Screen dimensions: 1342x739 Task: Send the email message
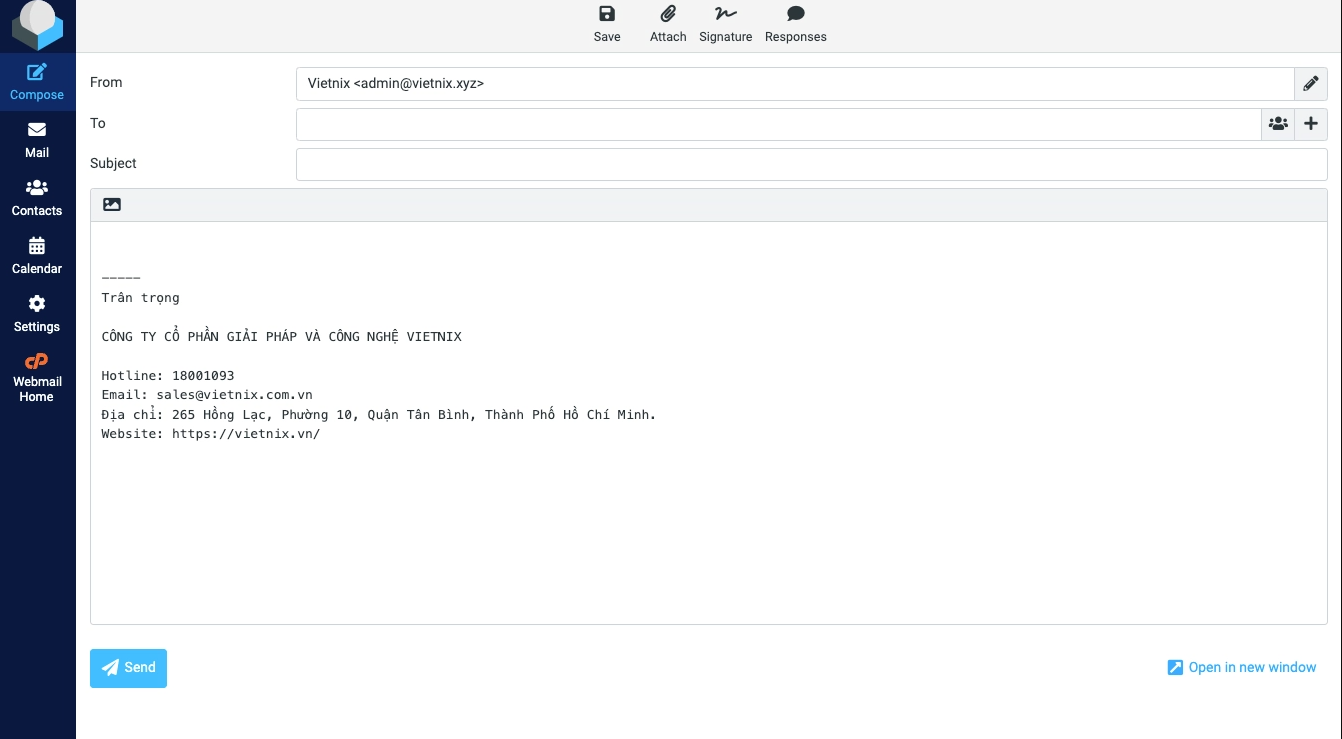pyautogui.click(x=128, y=668)
